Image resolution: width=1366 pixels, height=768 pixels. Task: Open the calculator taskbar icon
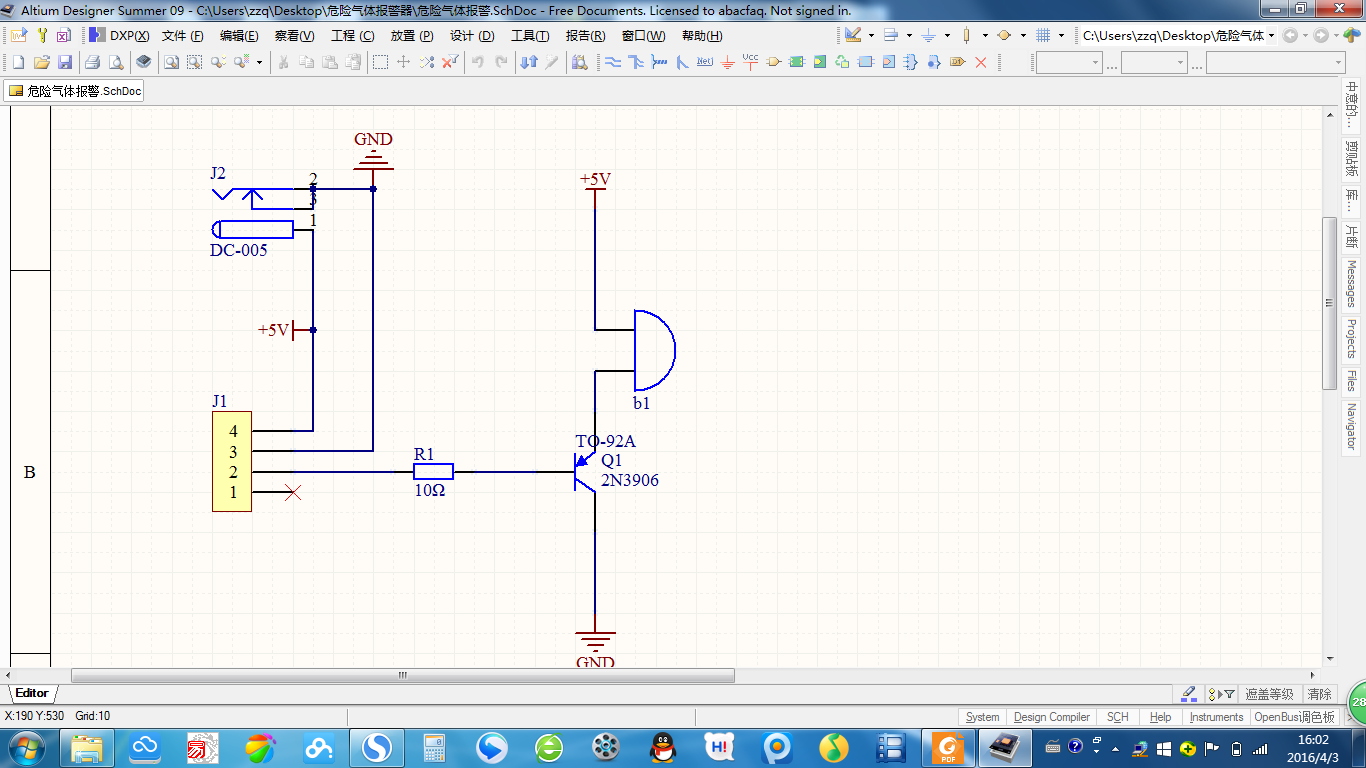[434, 747]
